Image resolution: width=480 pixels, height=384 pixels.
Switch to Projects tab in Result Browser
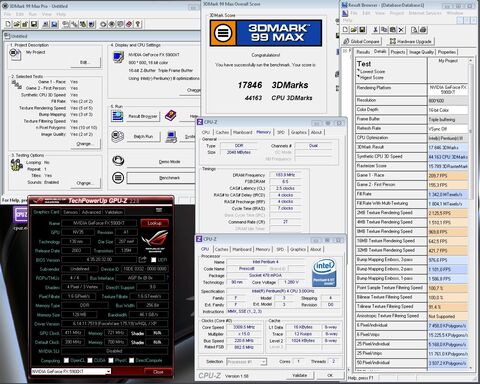[398, 52]
